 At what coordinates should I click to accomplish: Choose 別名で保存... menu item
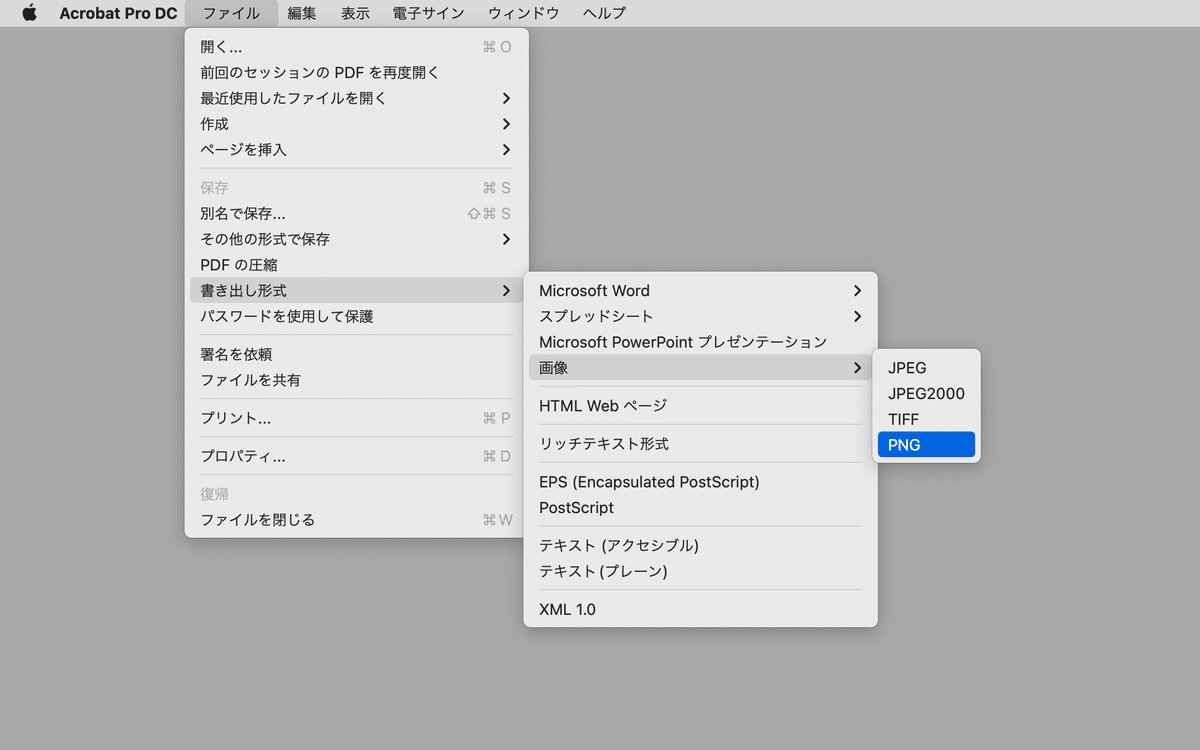(356, 214)
